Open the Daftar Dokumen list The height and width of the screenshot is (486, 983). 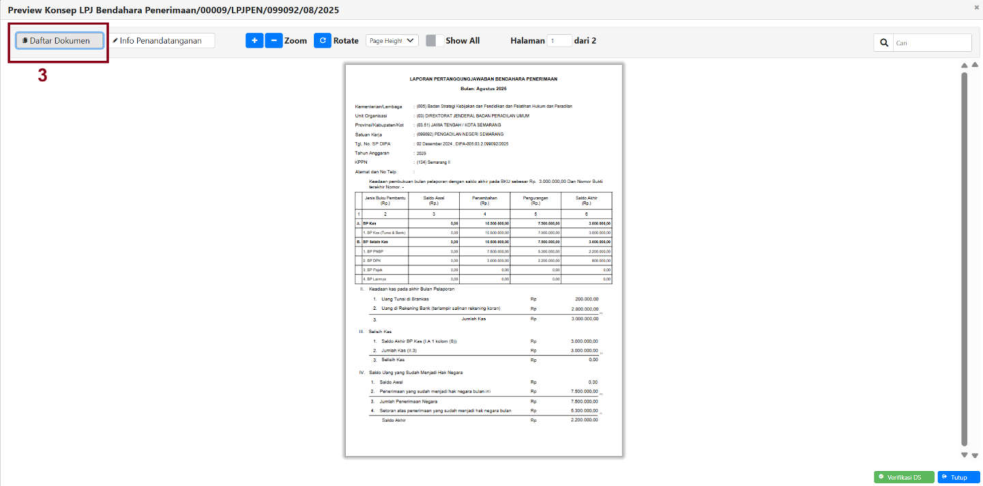(59, 41)
